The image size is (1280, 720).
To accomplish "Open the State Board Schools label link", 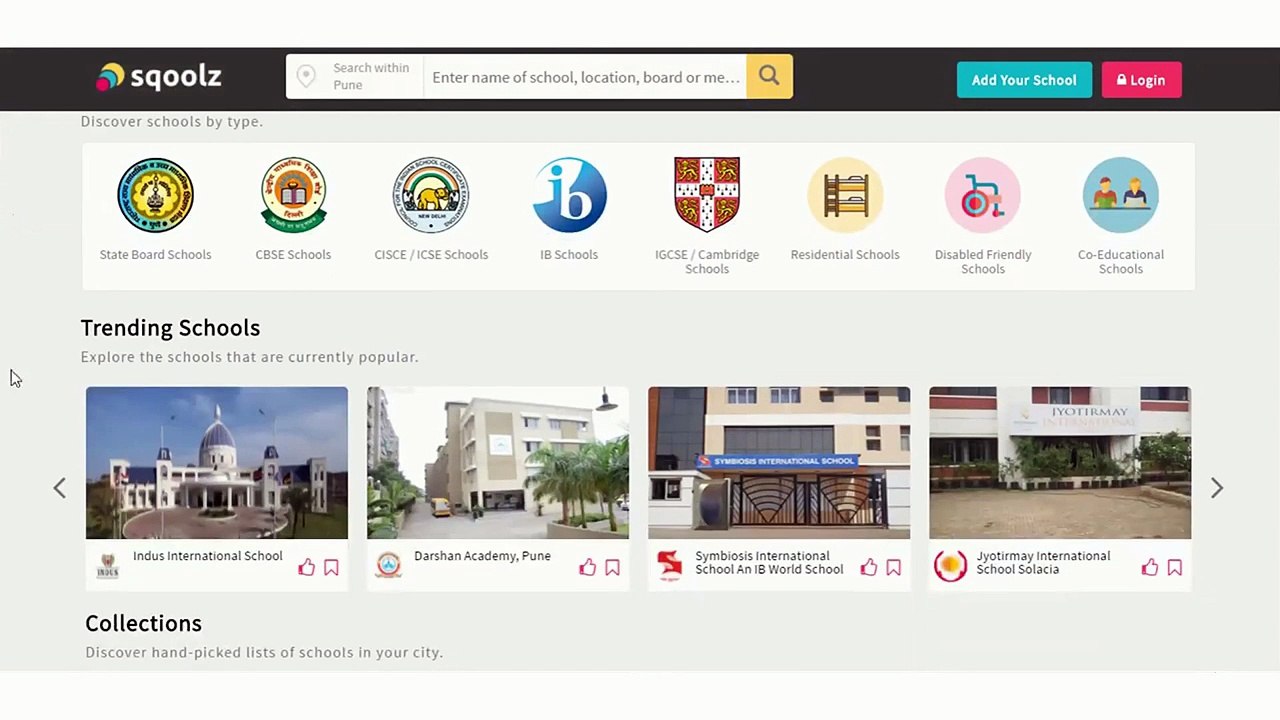I will click(155, 254).
